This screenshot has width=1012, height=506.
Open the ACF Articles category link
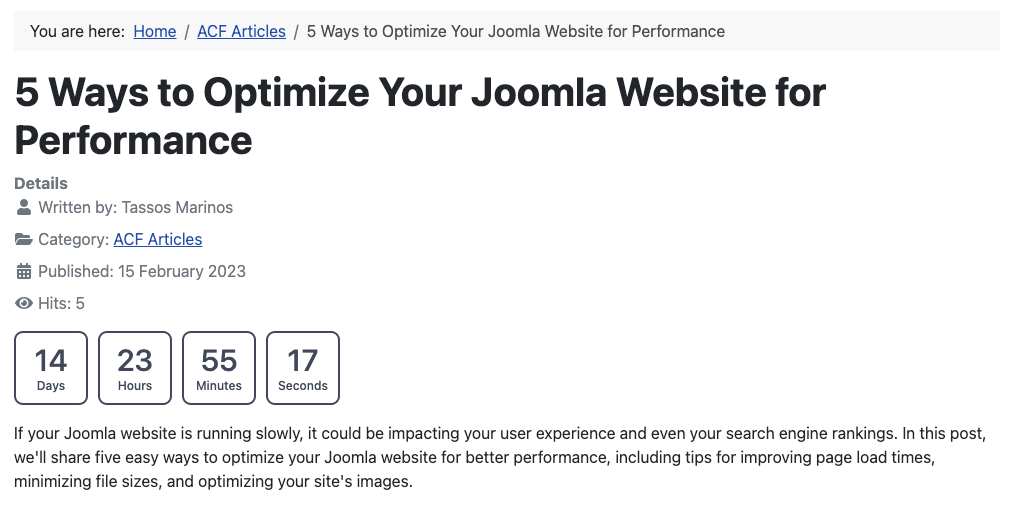(x=157, y=239)
